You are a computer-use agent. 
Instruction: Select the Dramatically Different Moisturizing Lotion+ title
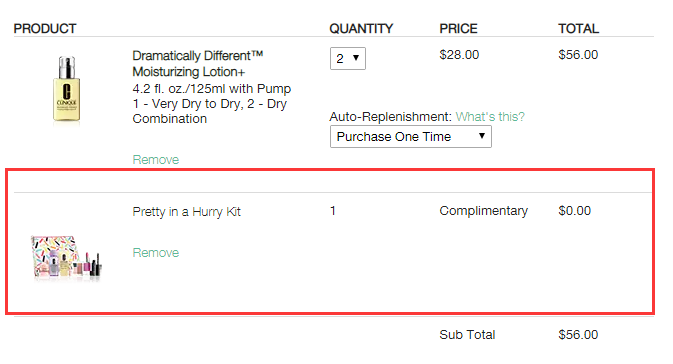(x=197, y=64)
